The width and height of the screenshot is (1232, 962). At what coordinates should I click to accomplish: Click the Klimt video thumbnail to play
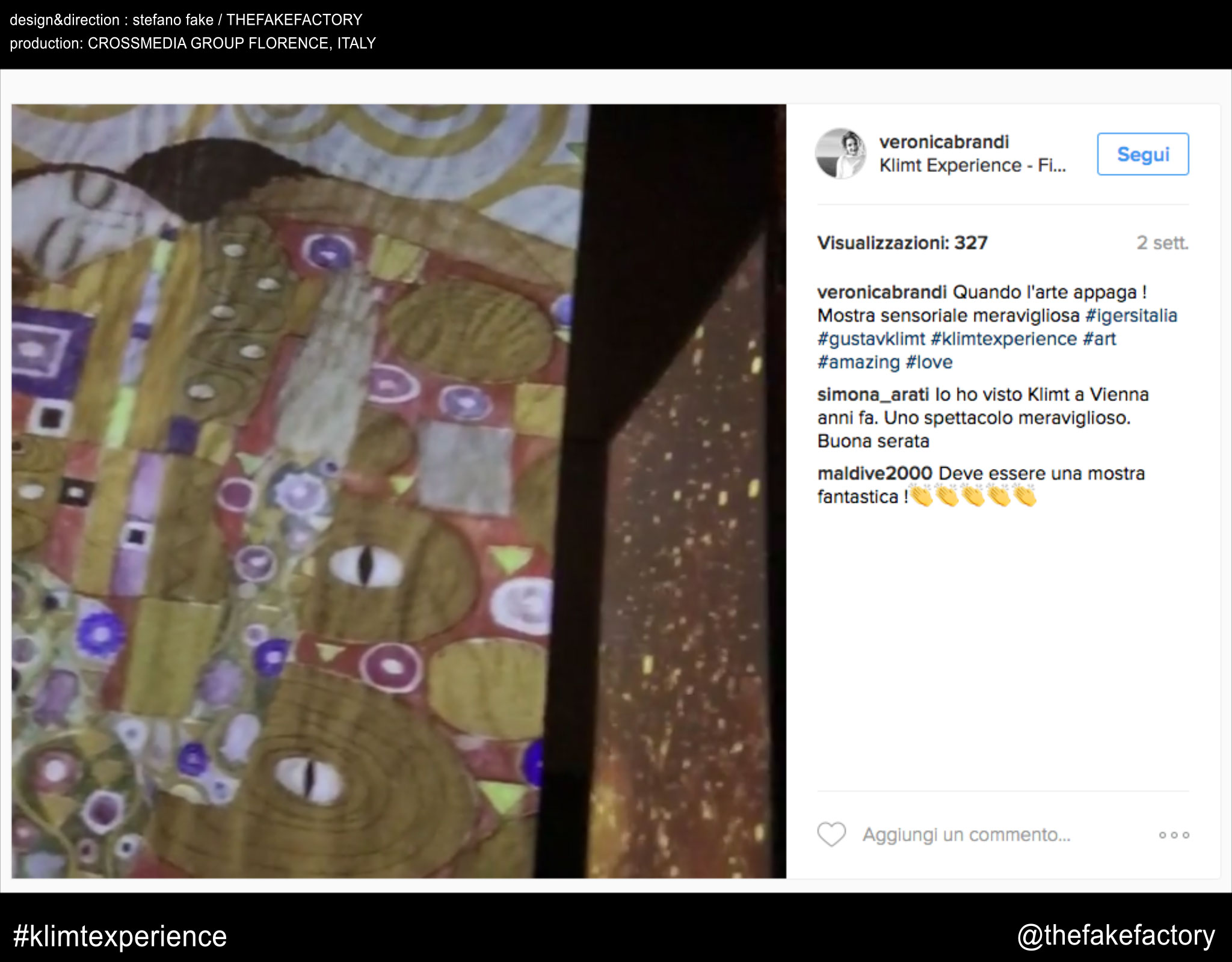coord(398,491)
